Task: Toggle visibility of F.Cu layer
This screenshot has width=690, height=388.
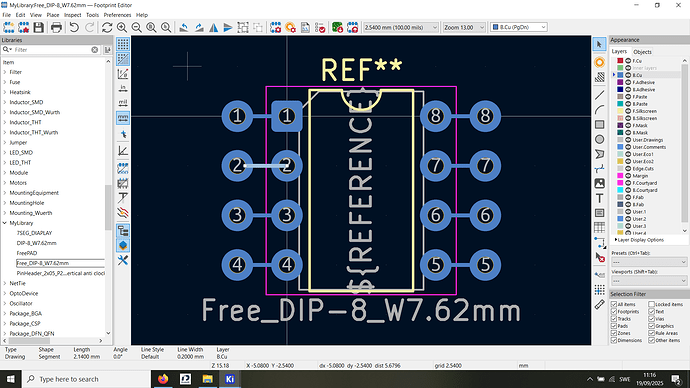Action: click(628, 61)
